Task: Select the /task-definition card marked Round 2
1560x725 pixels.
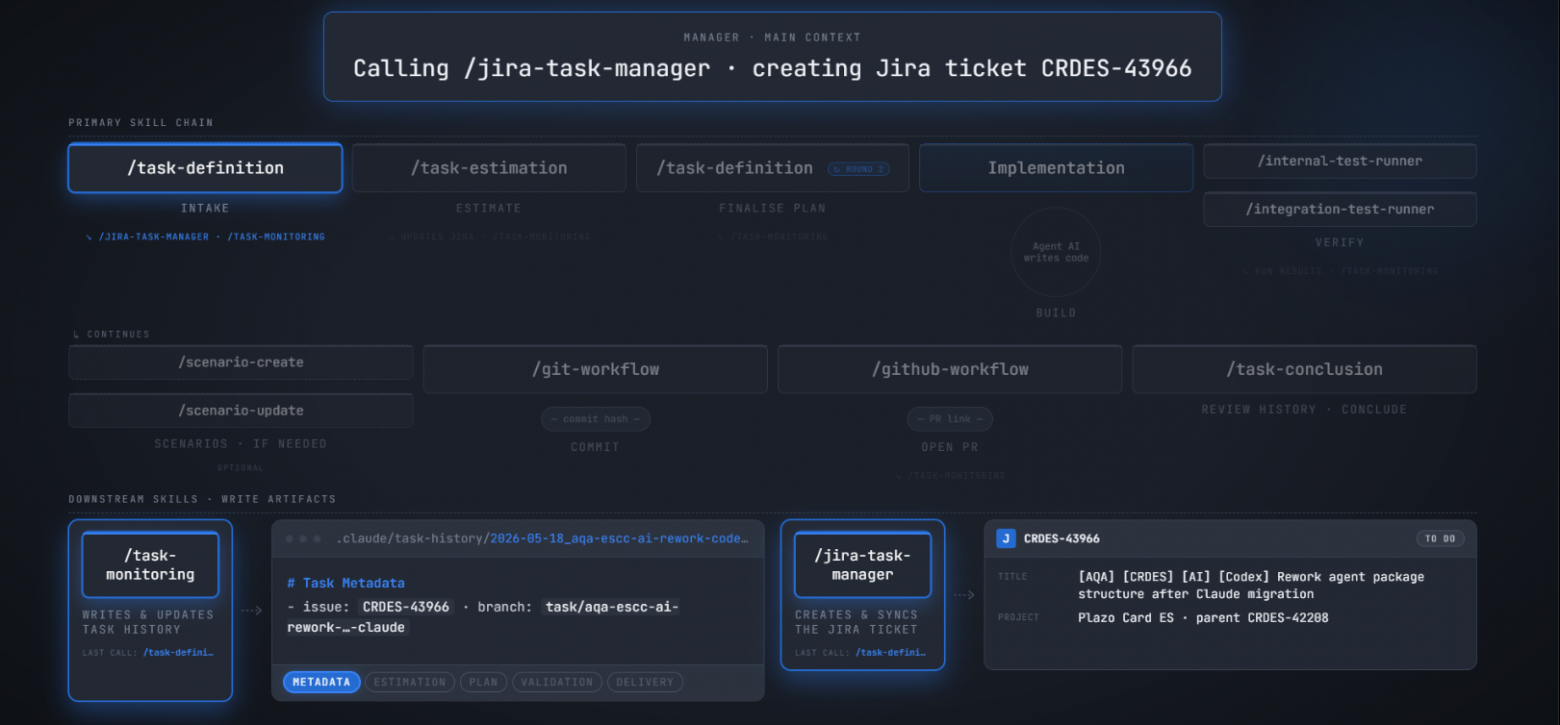Action: pos(772,168)
